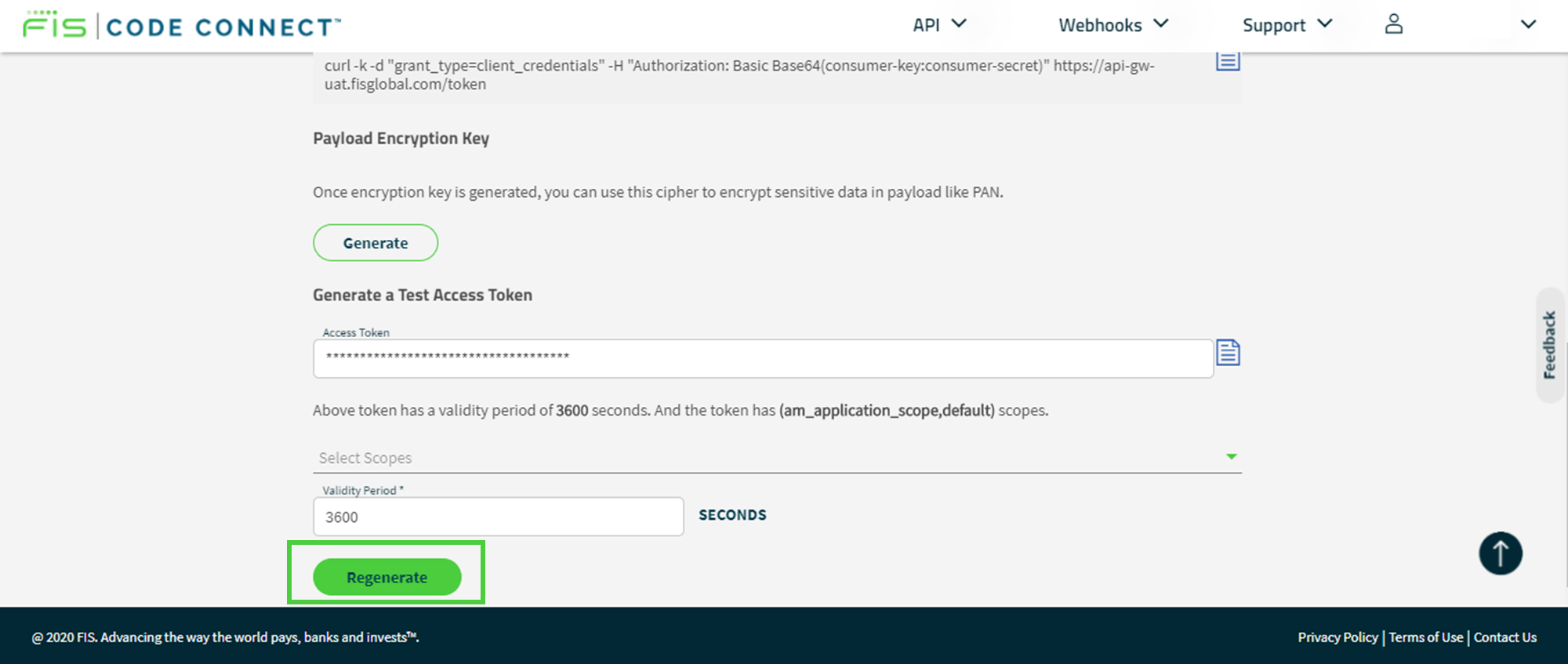Click into the Access Token field
The height and width of the screenshot is (664, 1568).
762,358
